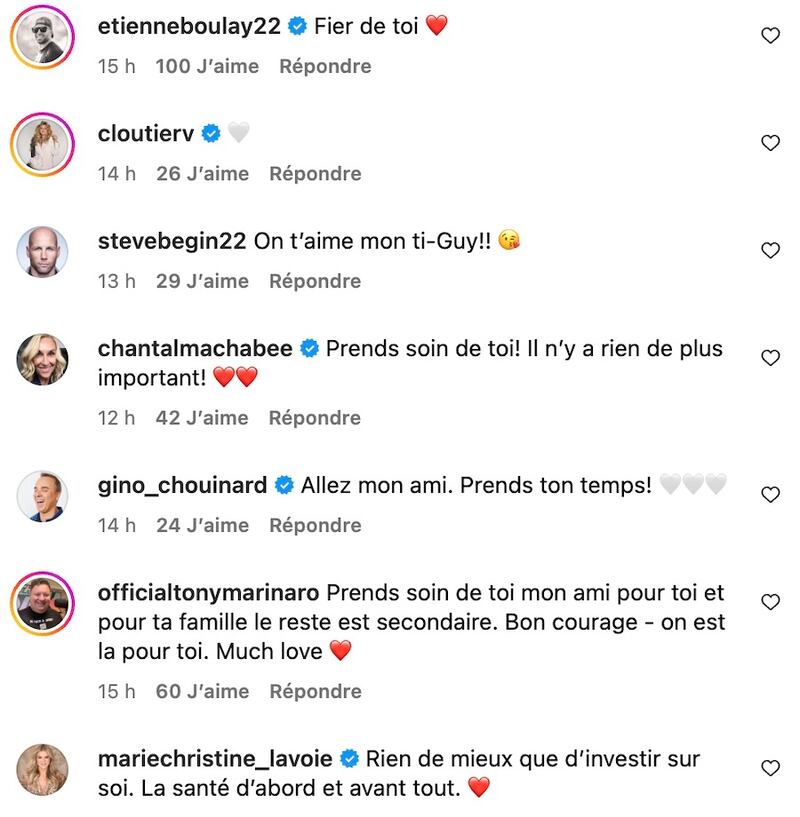This screenshot has height=817, width=800.
Task: Like cloutierv's comment with the heart icon
Action: (x=770, y=143)
